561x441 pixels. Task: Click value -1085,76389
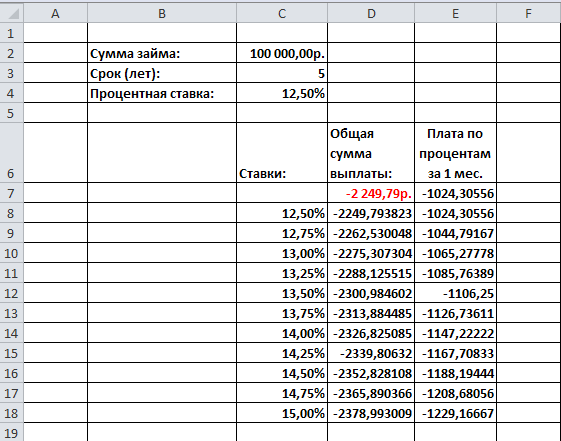(x=455, y=273)
